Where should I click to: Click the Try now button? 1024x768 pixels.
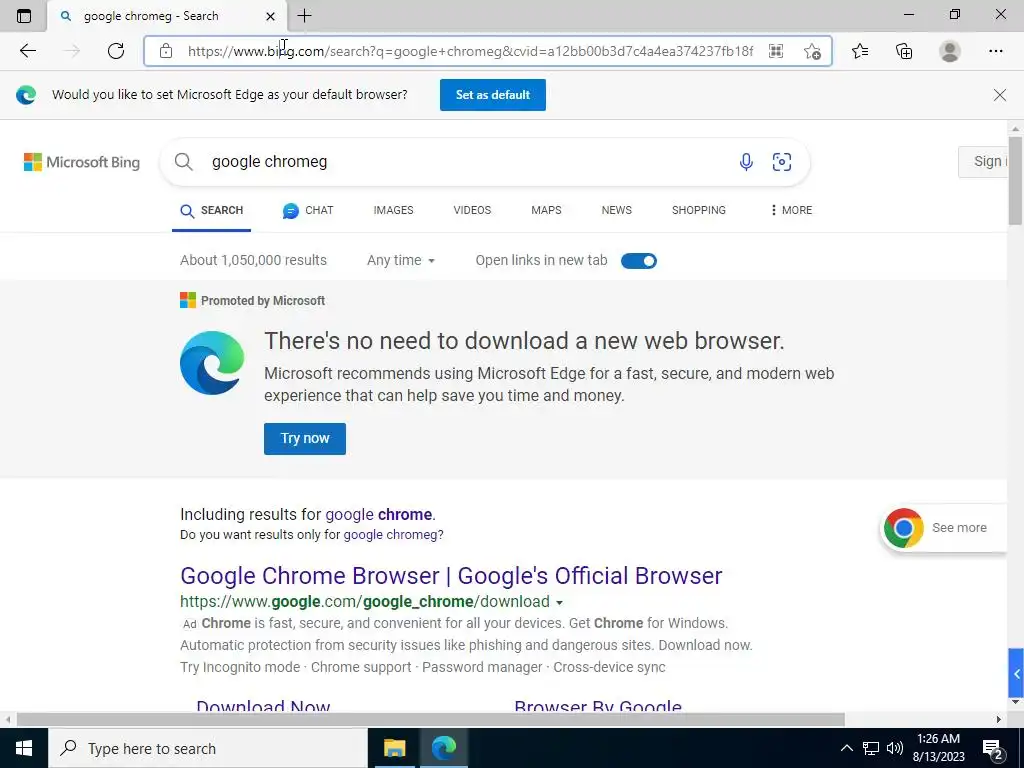point(305,439)
